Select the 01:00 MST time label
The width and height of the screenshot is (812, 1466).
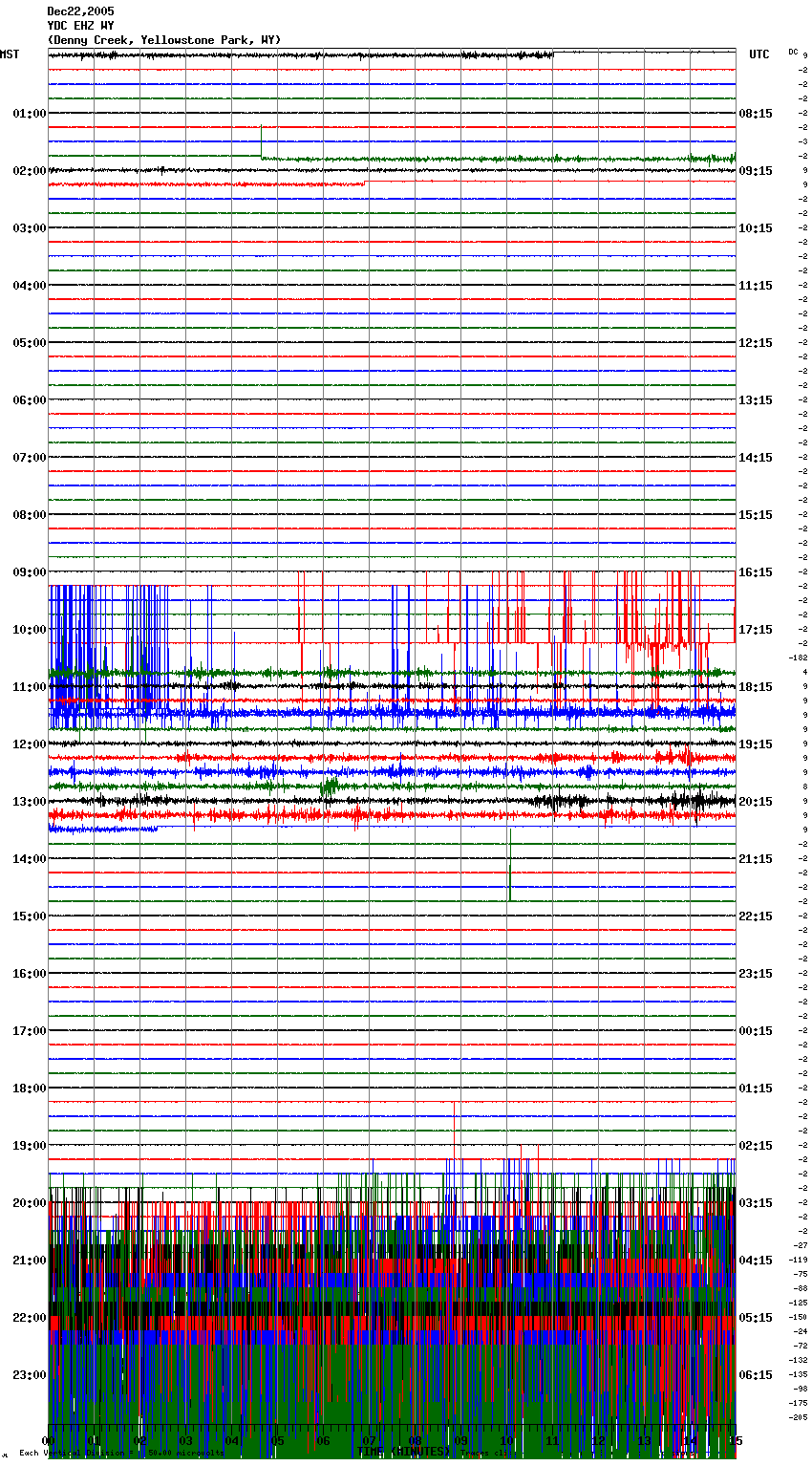(x=30, y=114)
